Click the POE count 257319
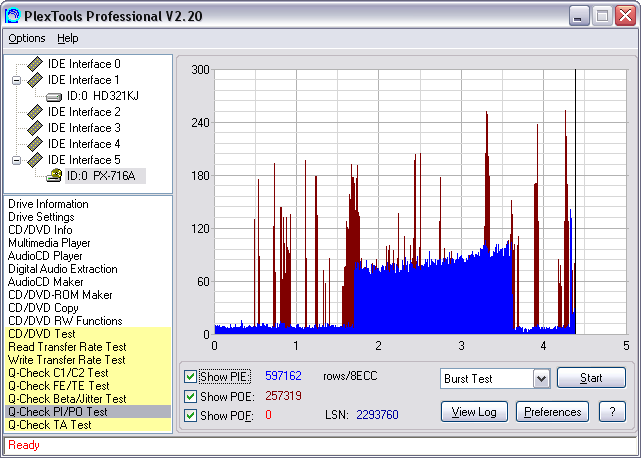 tap(283, 396)
